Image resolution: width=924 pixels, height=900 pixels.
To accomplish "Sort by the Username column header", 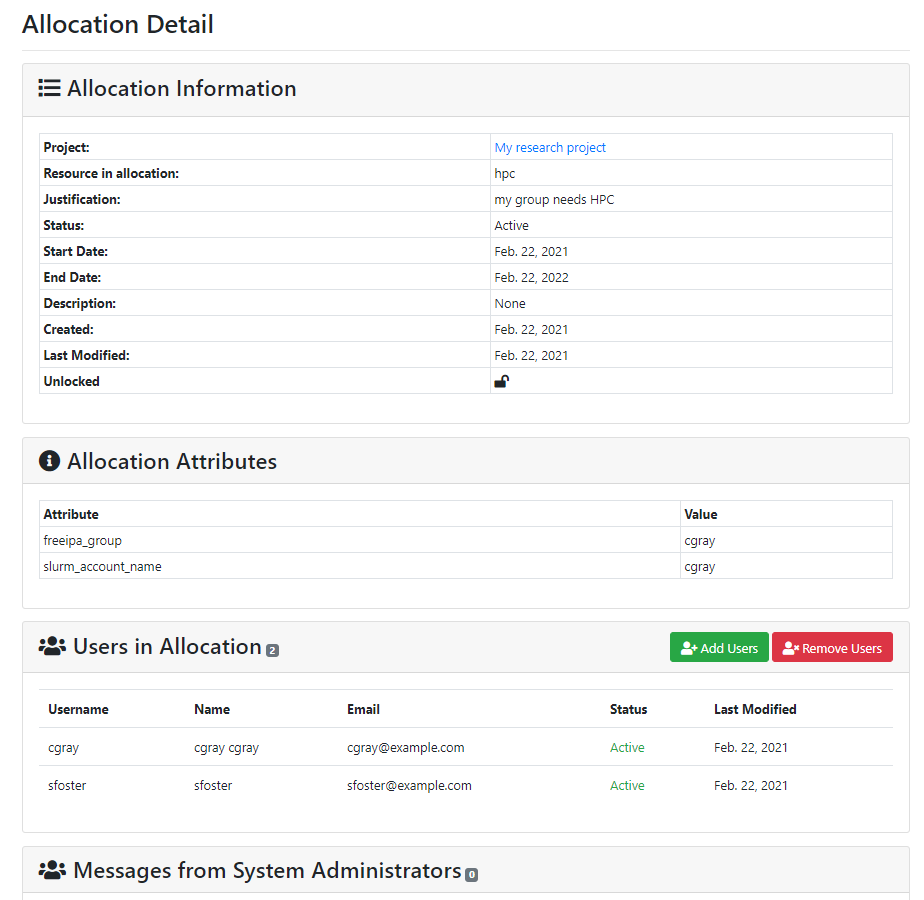I will click(x=78, y=709).
